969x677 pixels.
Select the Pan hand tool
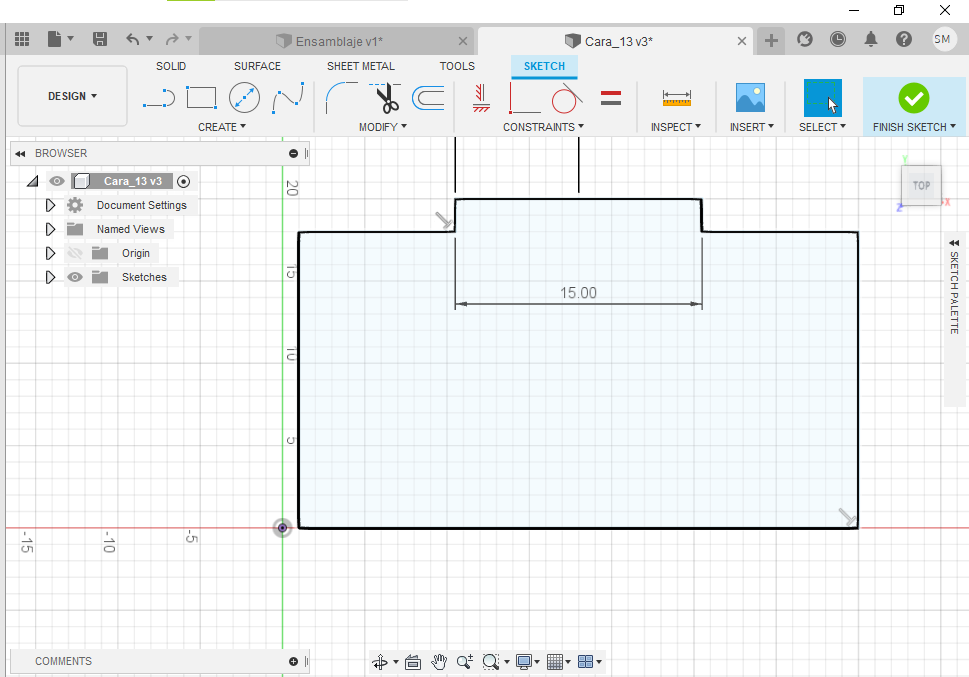click(x=439, y=662)
